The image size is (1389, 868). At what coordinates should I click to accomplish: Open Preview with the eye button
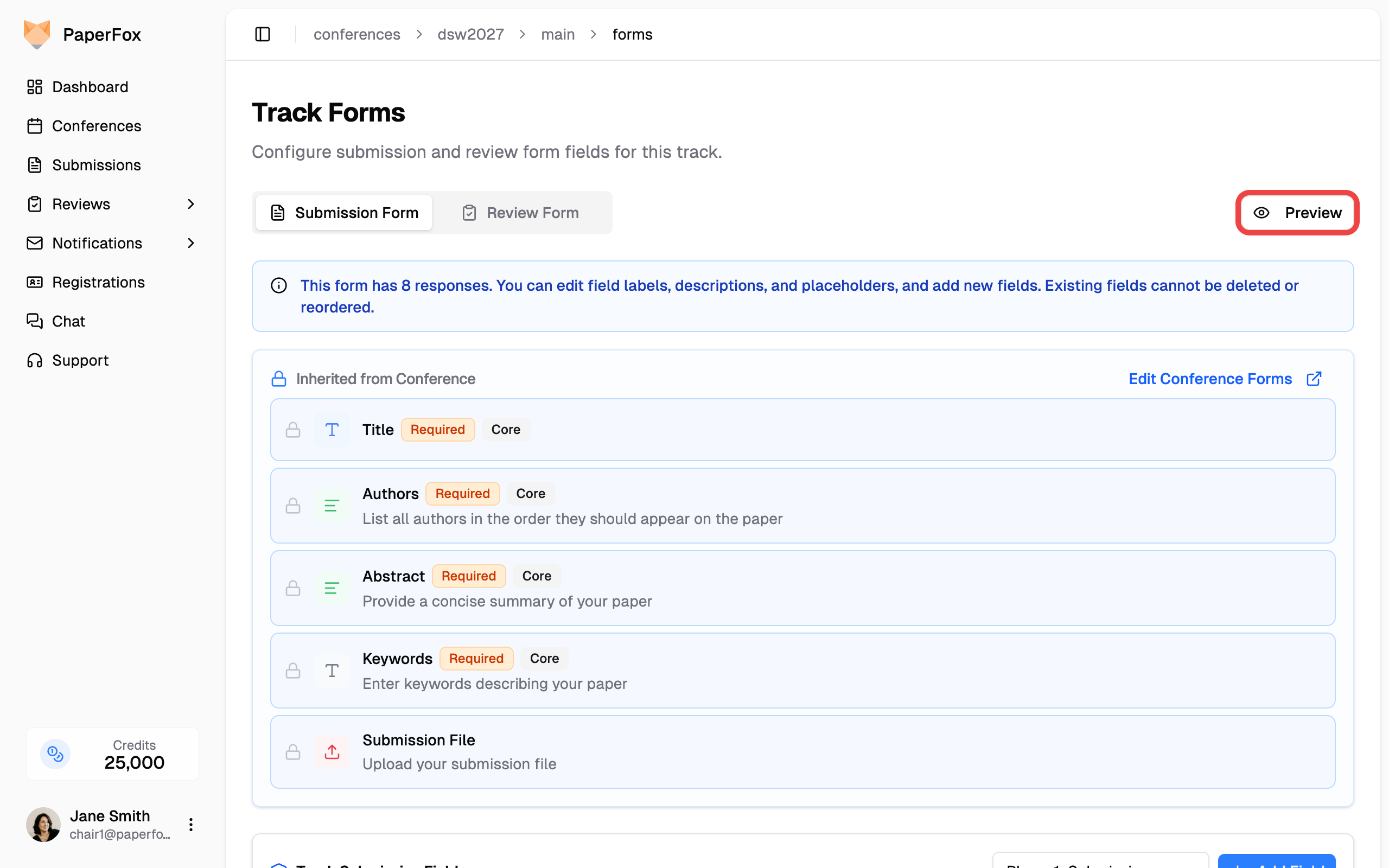(1297, 213)
